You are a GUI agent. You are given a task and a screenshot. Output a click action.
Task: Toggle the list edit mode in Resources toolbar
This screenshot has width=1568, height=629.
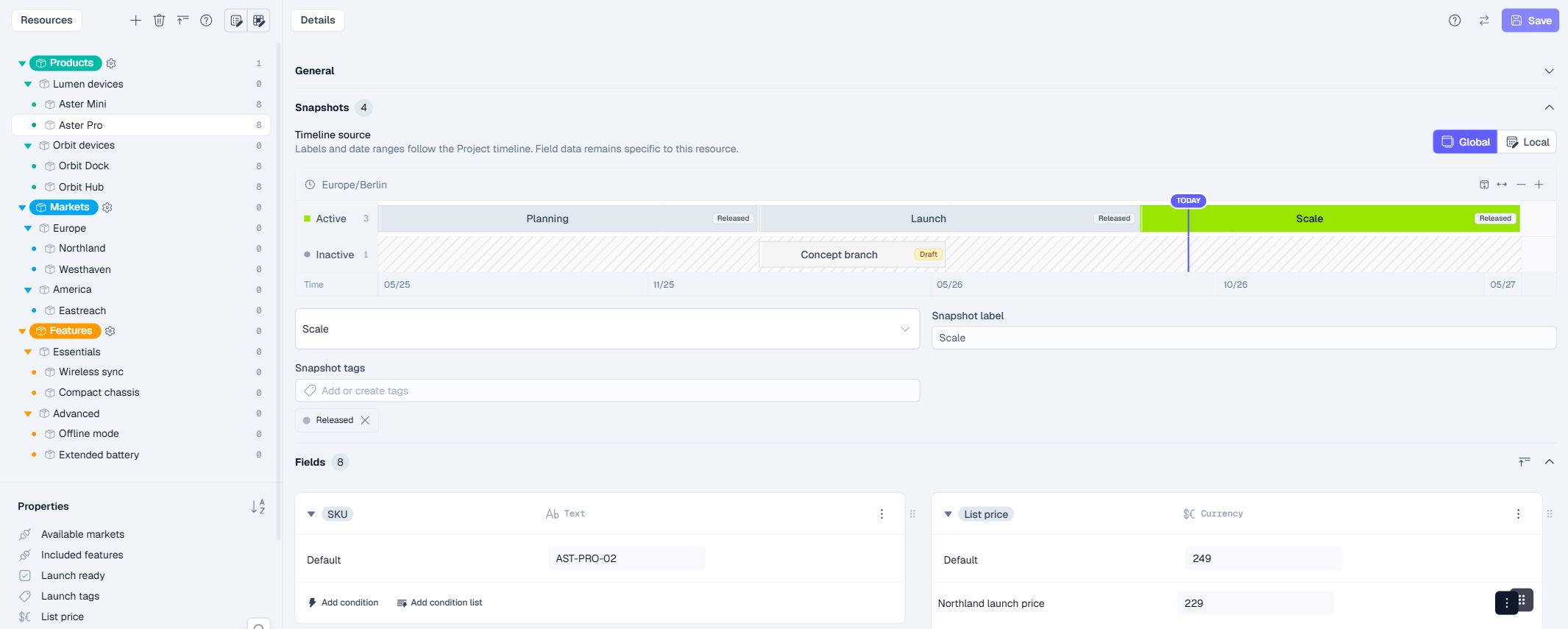click(x=236, y=21)
